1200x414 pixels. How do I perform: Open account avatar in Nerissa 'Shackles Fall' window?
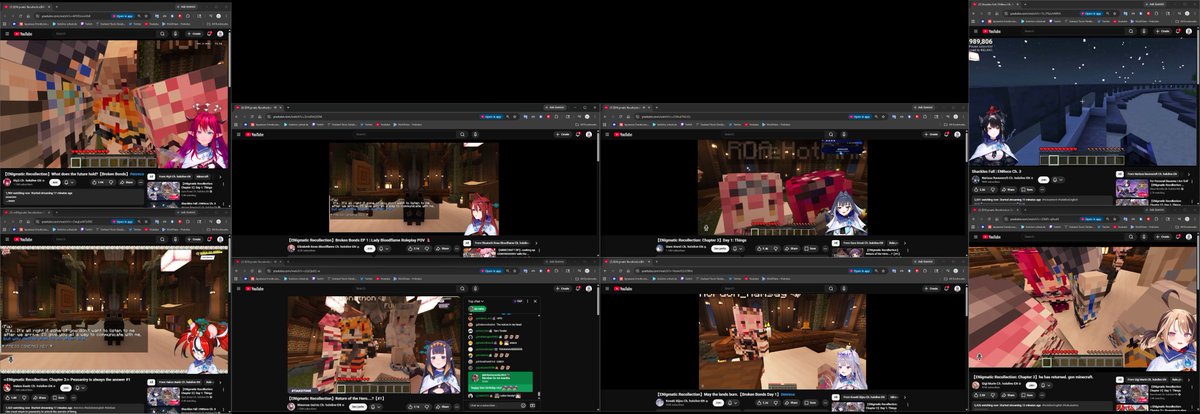[1189, 31]
